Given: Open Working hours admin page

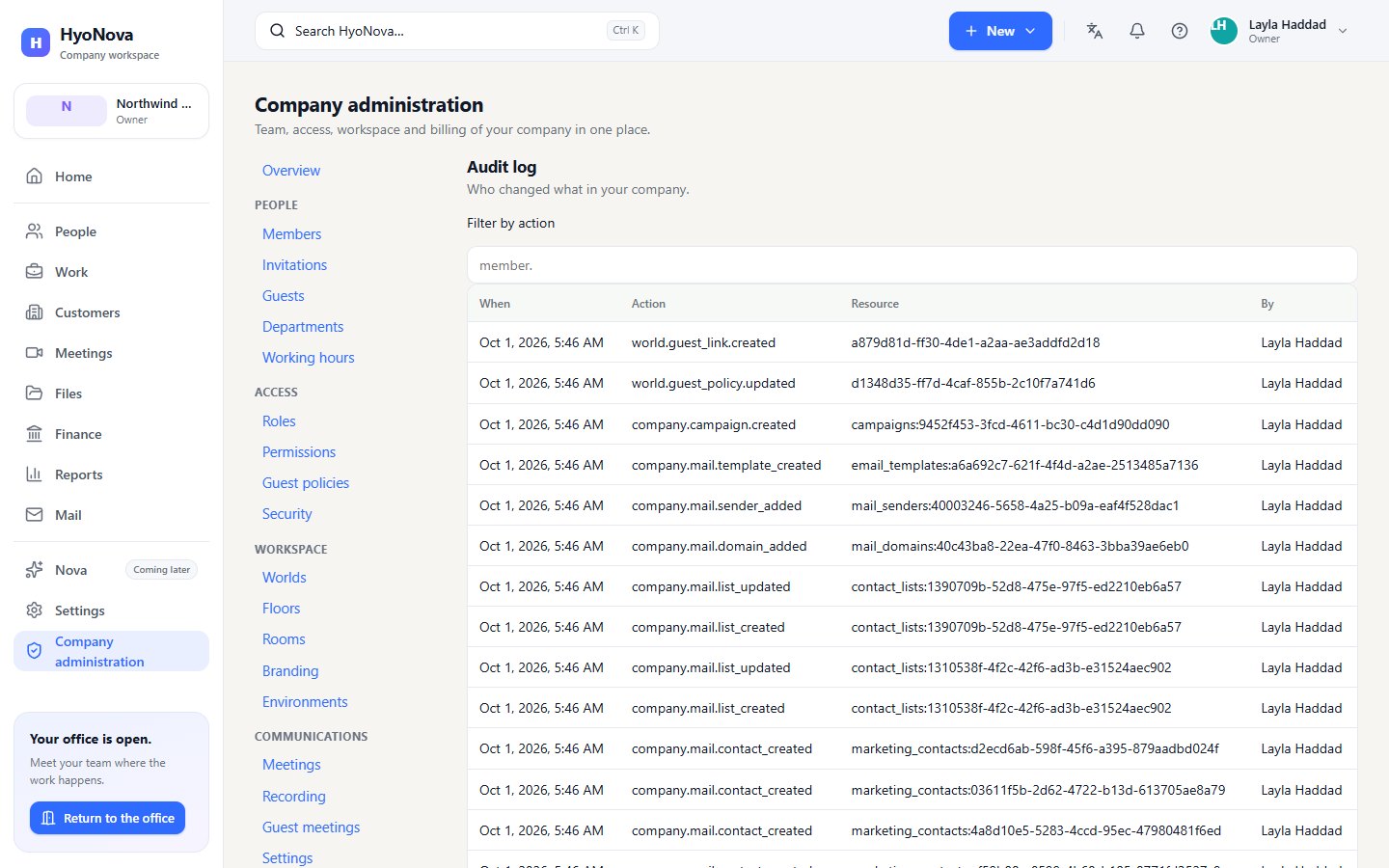Looking at the screenshot, I should tap(309, 358).
